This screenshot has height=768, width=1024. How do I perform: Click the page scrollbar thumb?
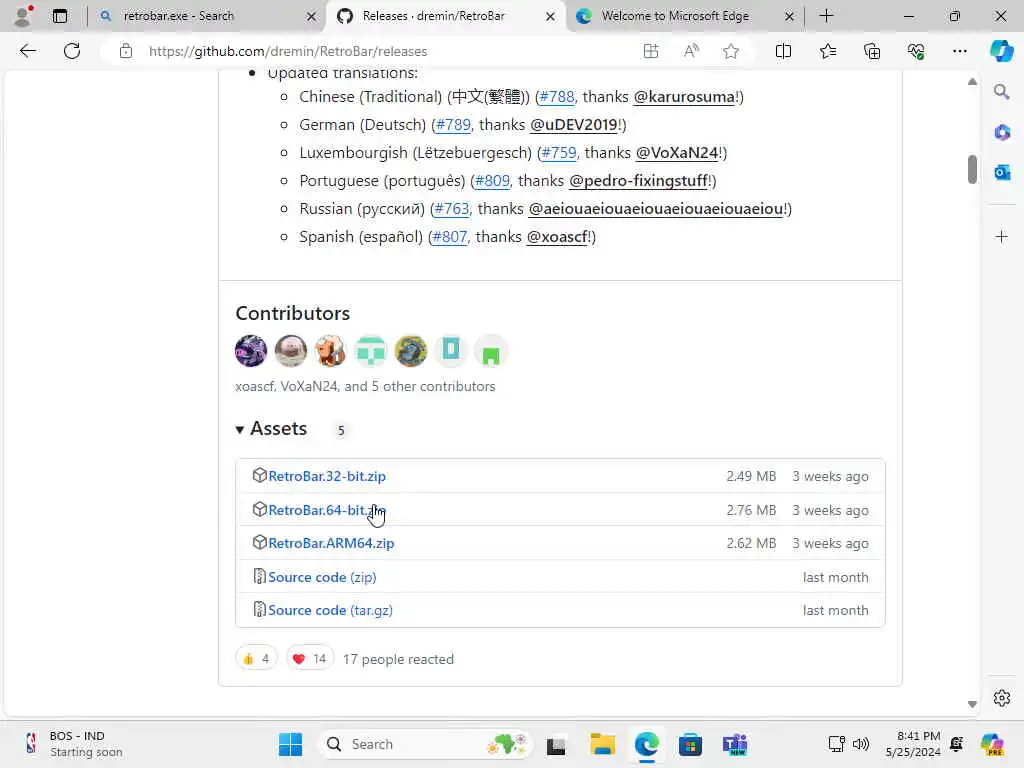972,170
